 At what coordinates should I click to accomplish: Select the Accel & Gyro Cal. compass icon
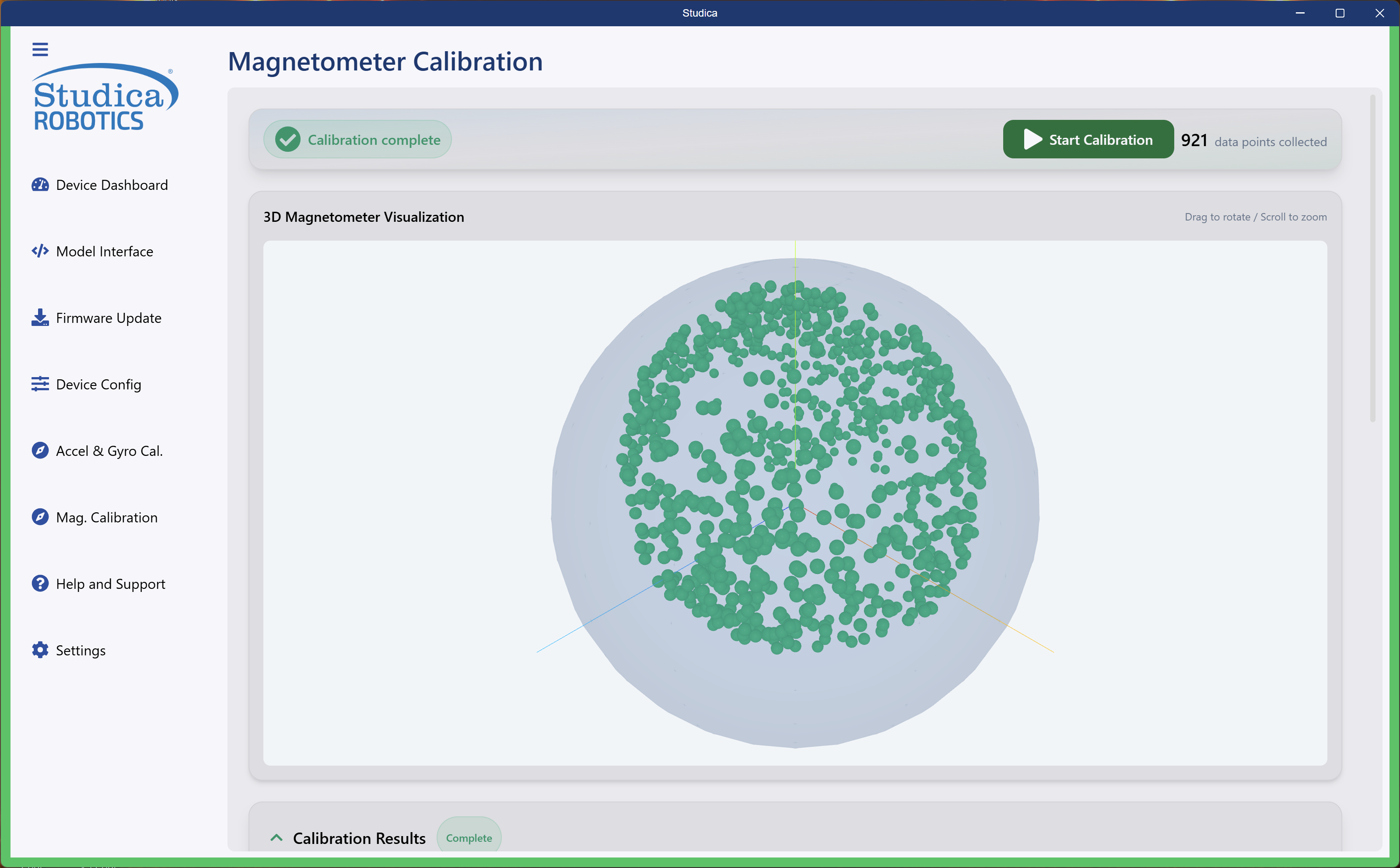tap(40, 451)
